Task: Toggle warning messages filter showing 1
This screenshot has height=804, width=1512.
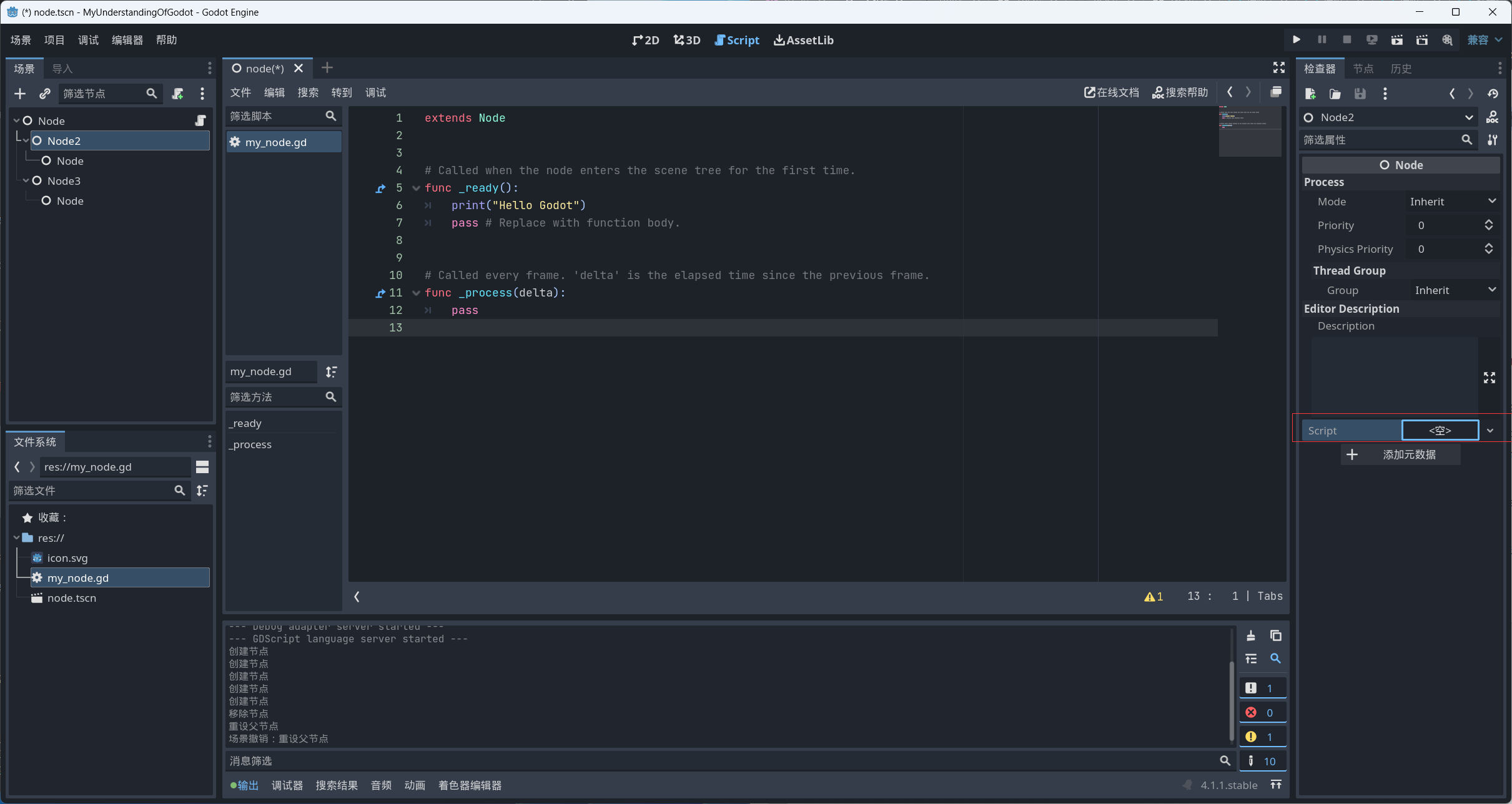Action: tap(1263, 737)
